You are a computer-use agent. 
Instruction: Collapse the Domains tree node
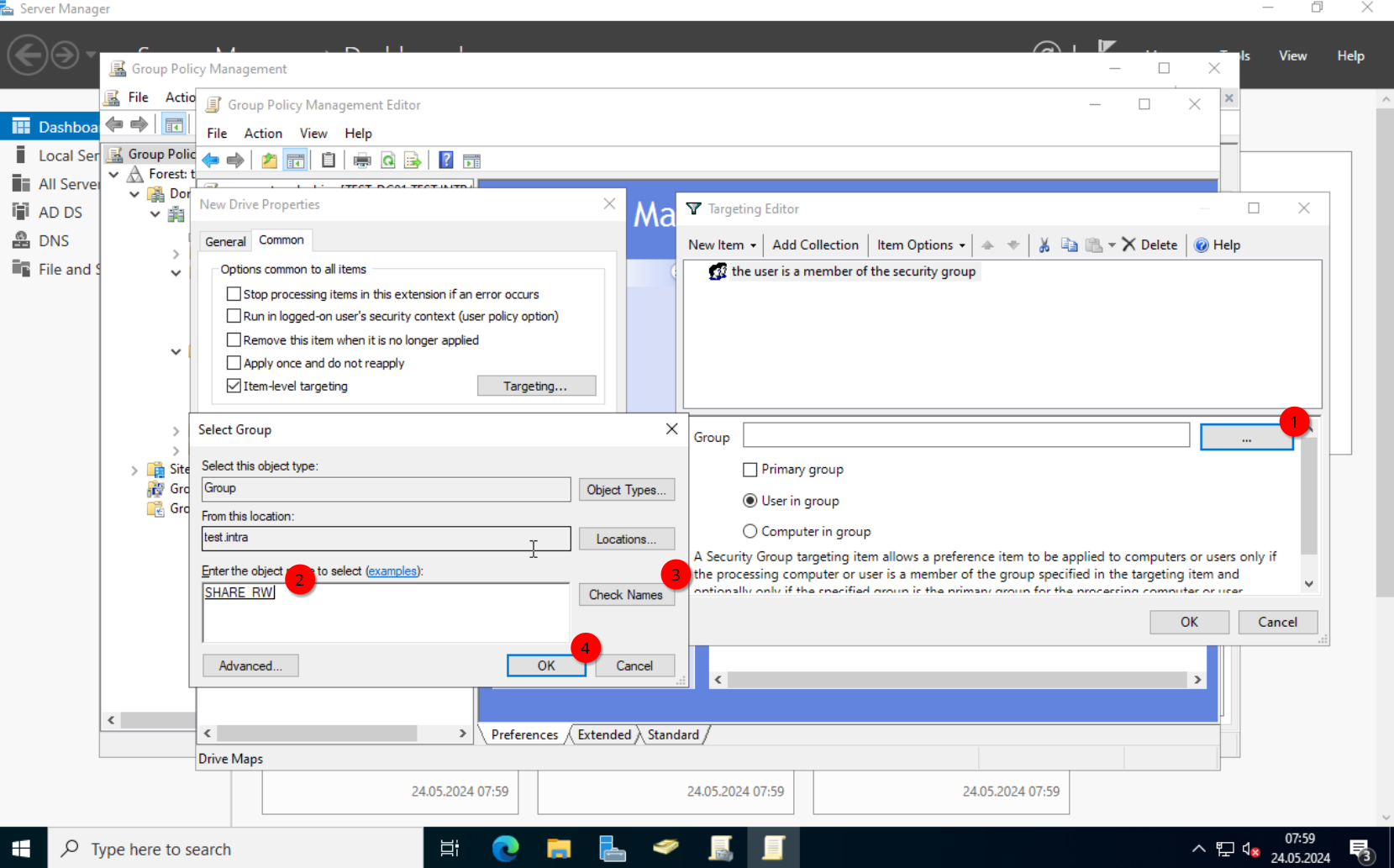pos(134,193)
